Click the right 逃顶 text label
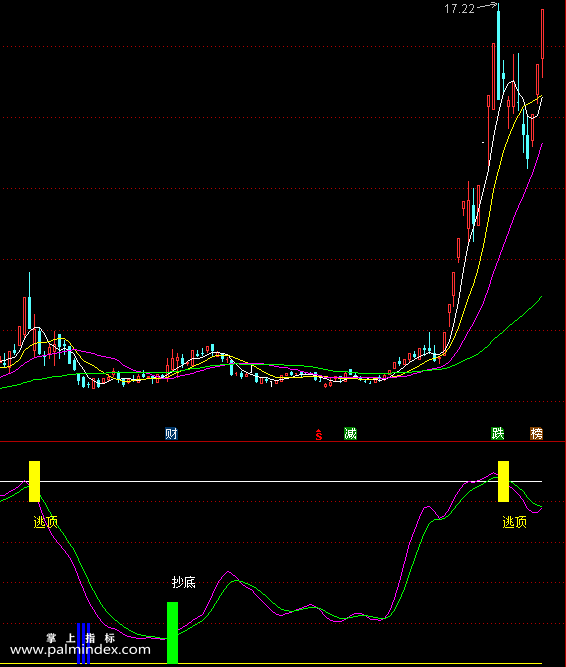This screenshot has width=566, height=667. click(515, 522)
